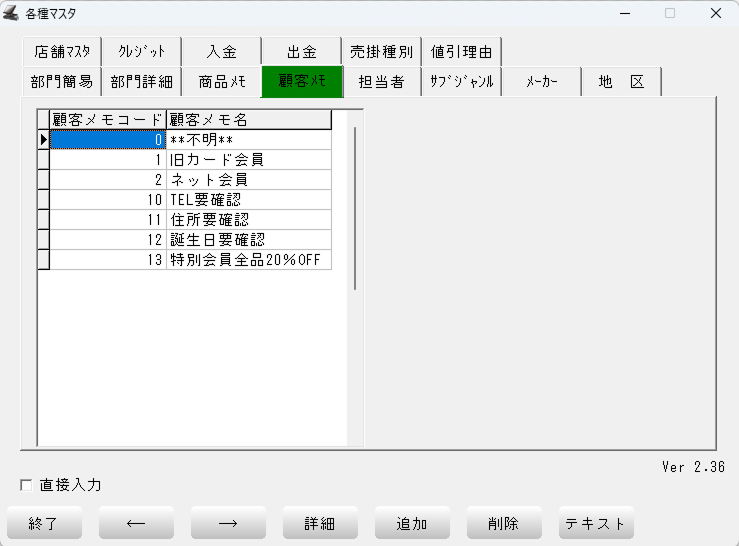The height and width of the screenshot is (546, 739).
Task: Select the 旧カード会員 row
Action: [248, 160]
